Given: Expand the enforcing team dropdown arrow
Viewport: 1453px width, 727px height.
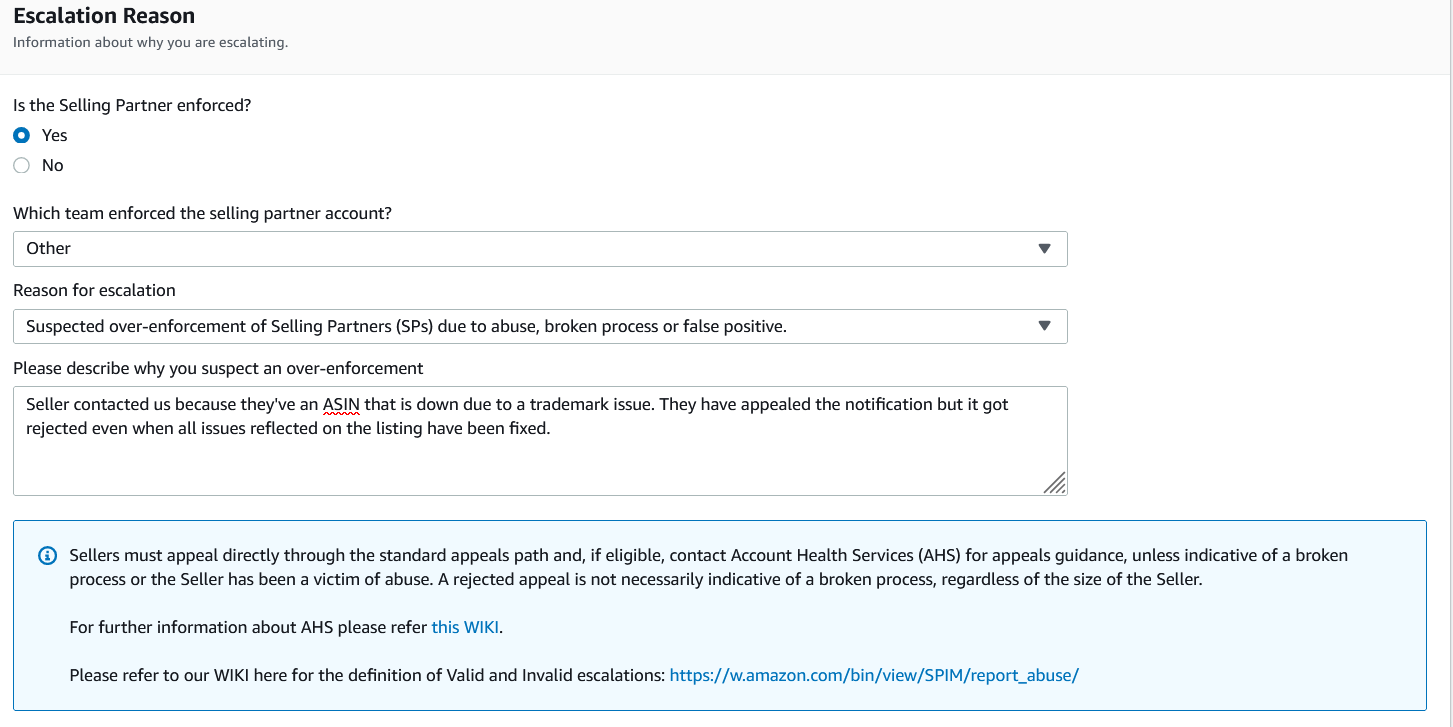Looking at the screenshot, I should [x=1044, y=249].
